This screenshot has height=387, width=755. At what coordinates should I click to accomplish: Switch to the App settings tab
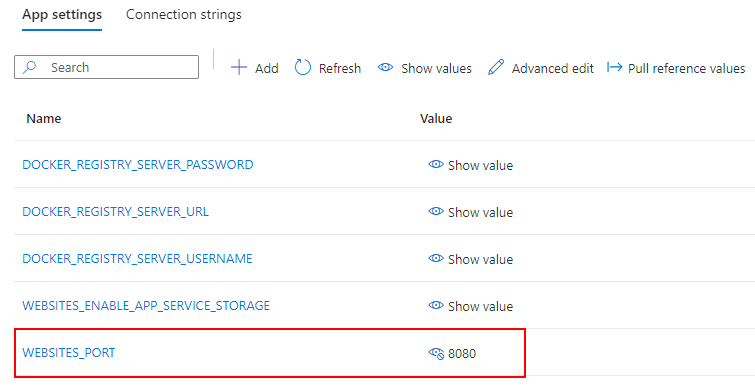point(62,14)
